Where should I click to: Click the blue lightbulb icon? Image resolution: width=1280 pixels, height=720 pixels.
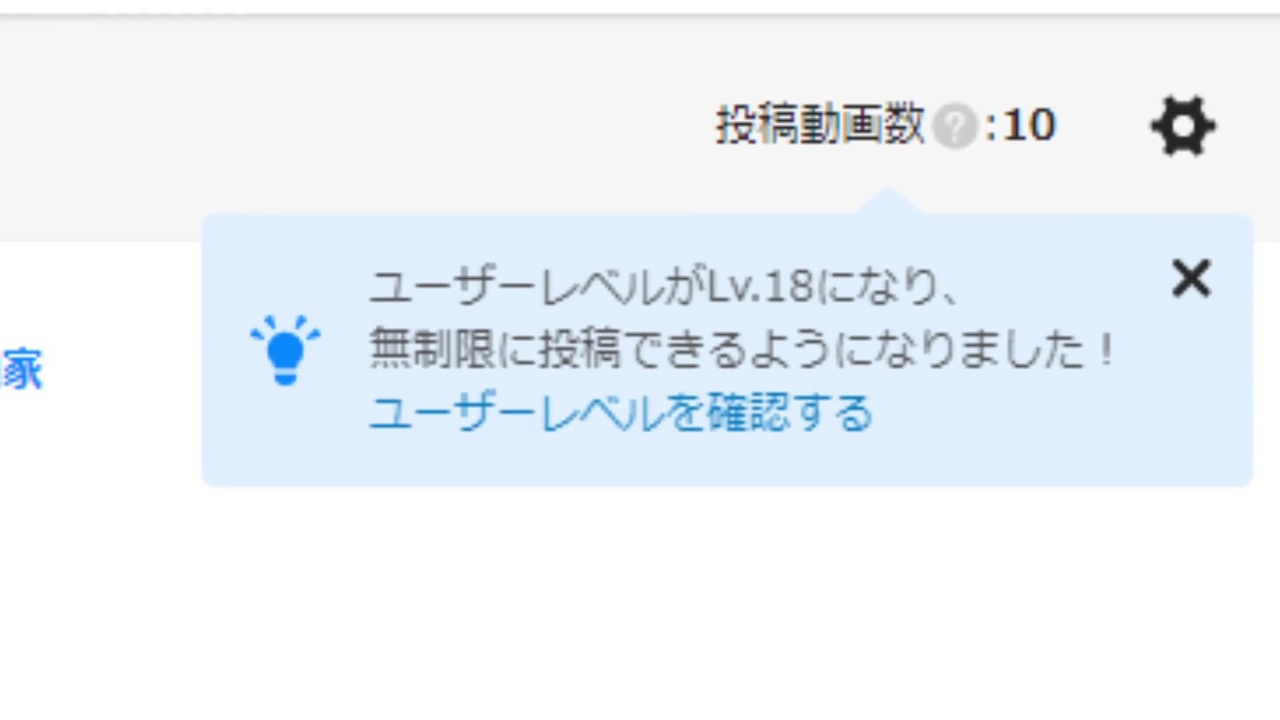[285, 350]
